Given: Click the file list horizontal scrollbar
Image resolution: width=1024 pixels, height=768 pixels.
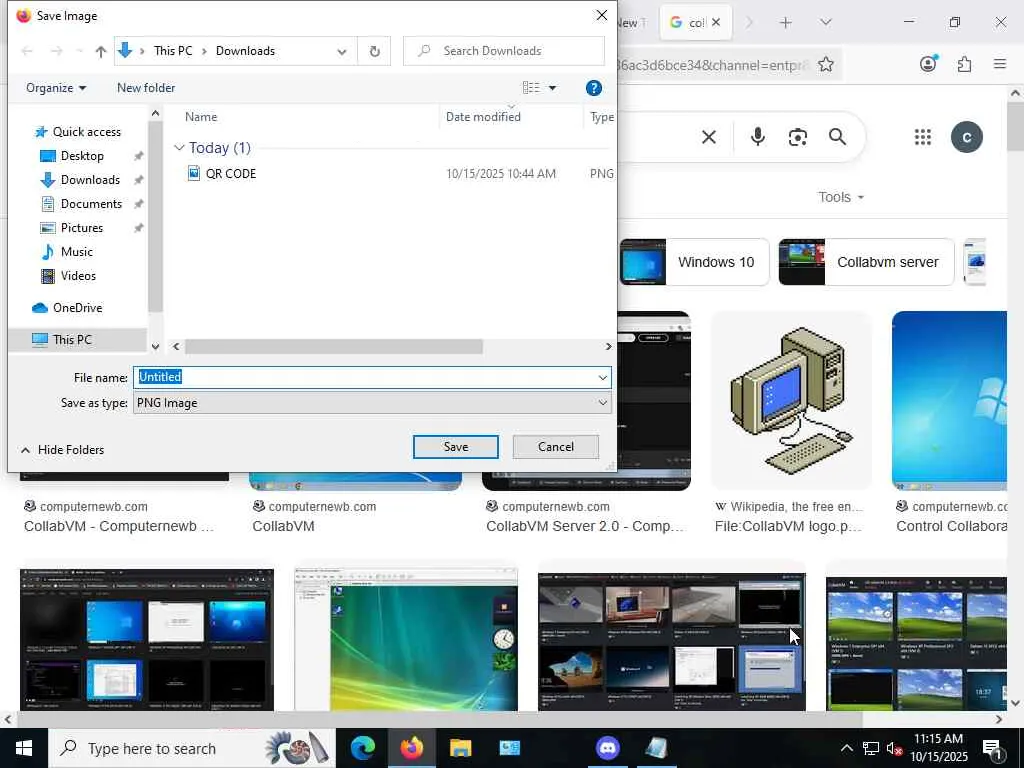Looking at the screenshot, I should (334, 347).
